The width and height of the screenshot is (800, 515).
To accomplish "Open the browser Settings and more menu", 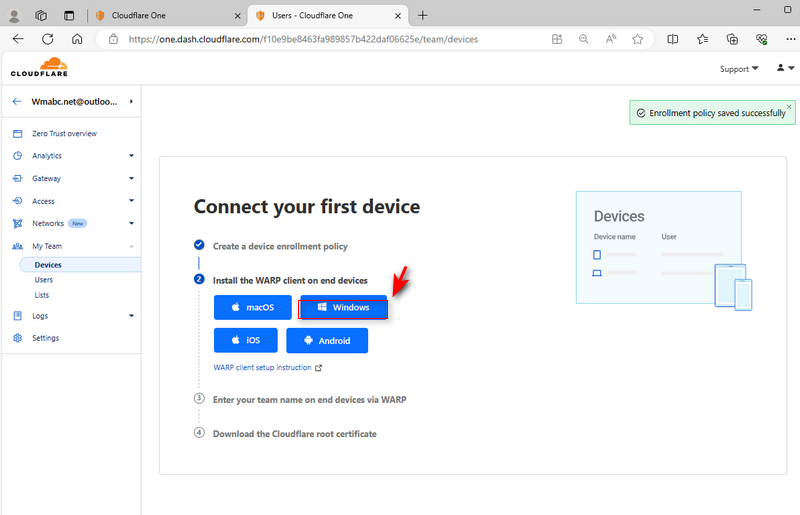I will [x=790, y=39].
